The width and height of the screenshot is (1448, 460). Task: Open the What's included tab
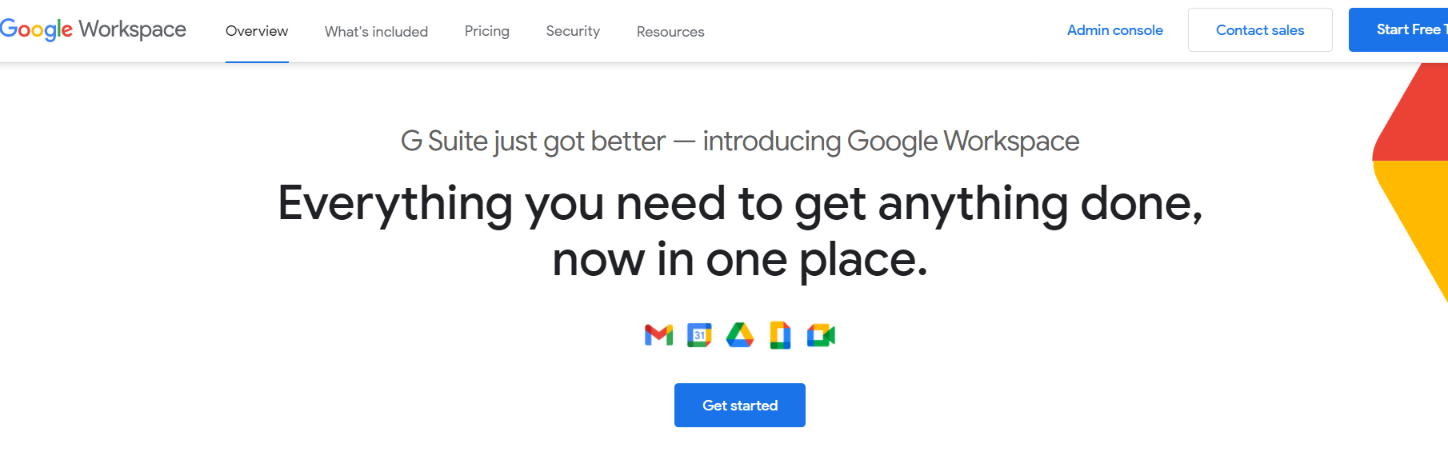click(x=376, y=31)
